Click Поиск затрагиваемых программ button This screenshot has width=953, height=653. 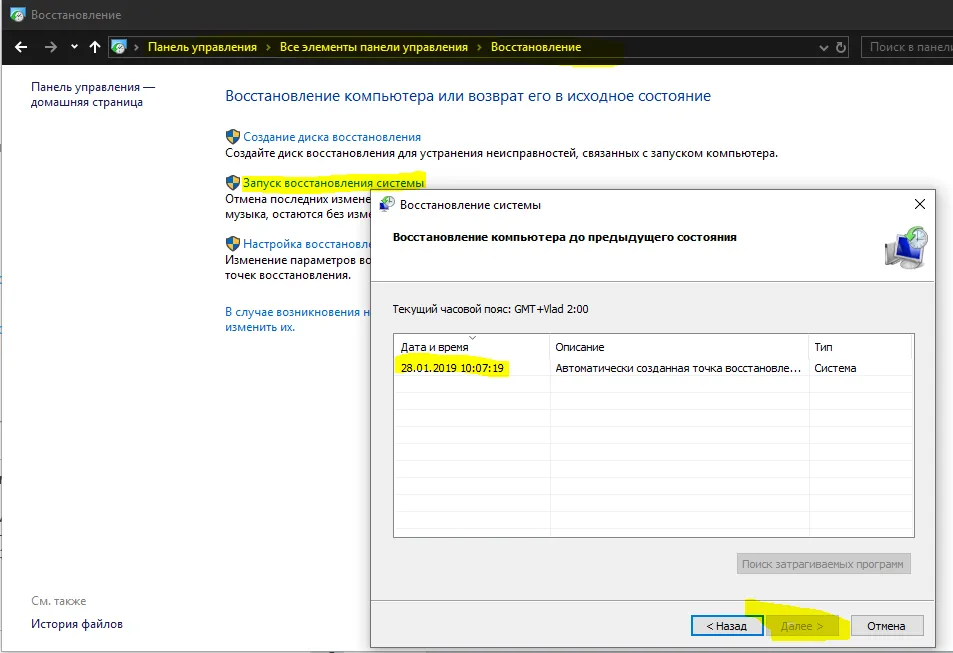823,564
